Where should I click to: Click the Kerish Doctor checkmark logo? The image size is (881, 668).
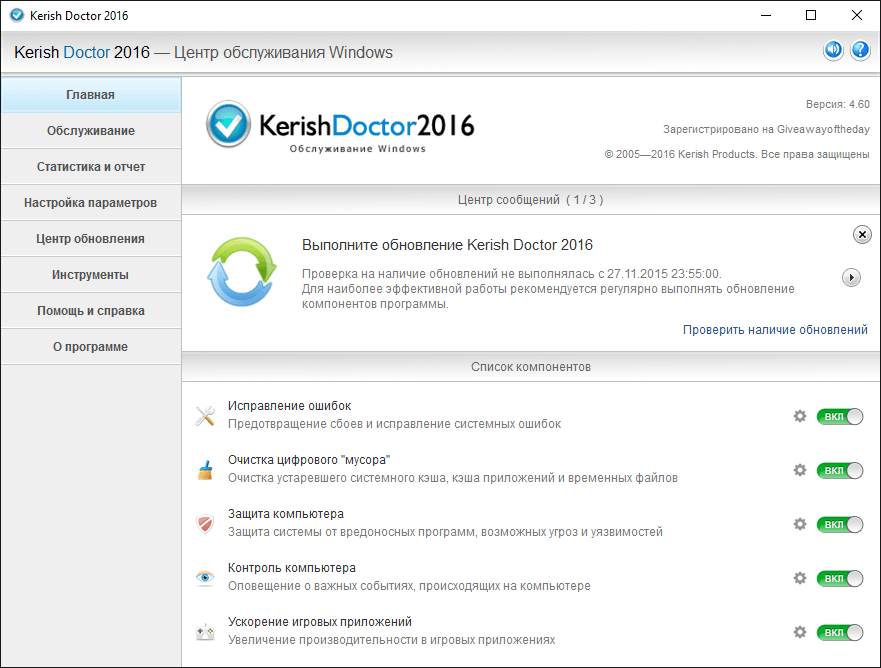pyautogui.click(x=228, y=124)
